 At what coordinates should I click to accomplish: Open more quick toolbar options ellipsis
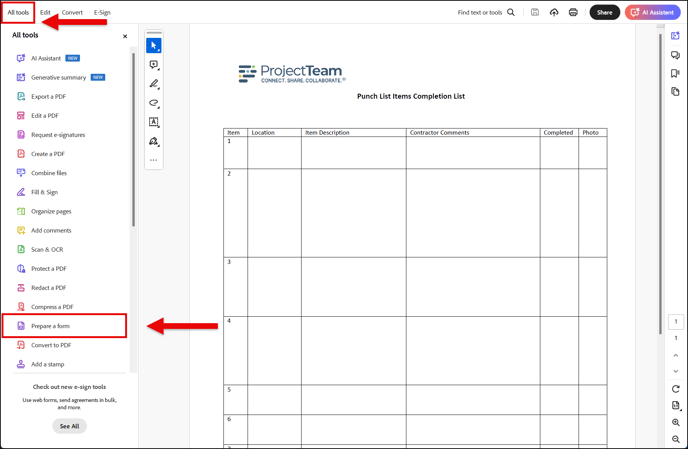(x=154, y=160)
